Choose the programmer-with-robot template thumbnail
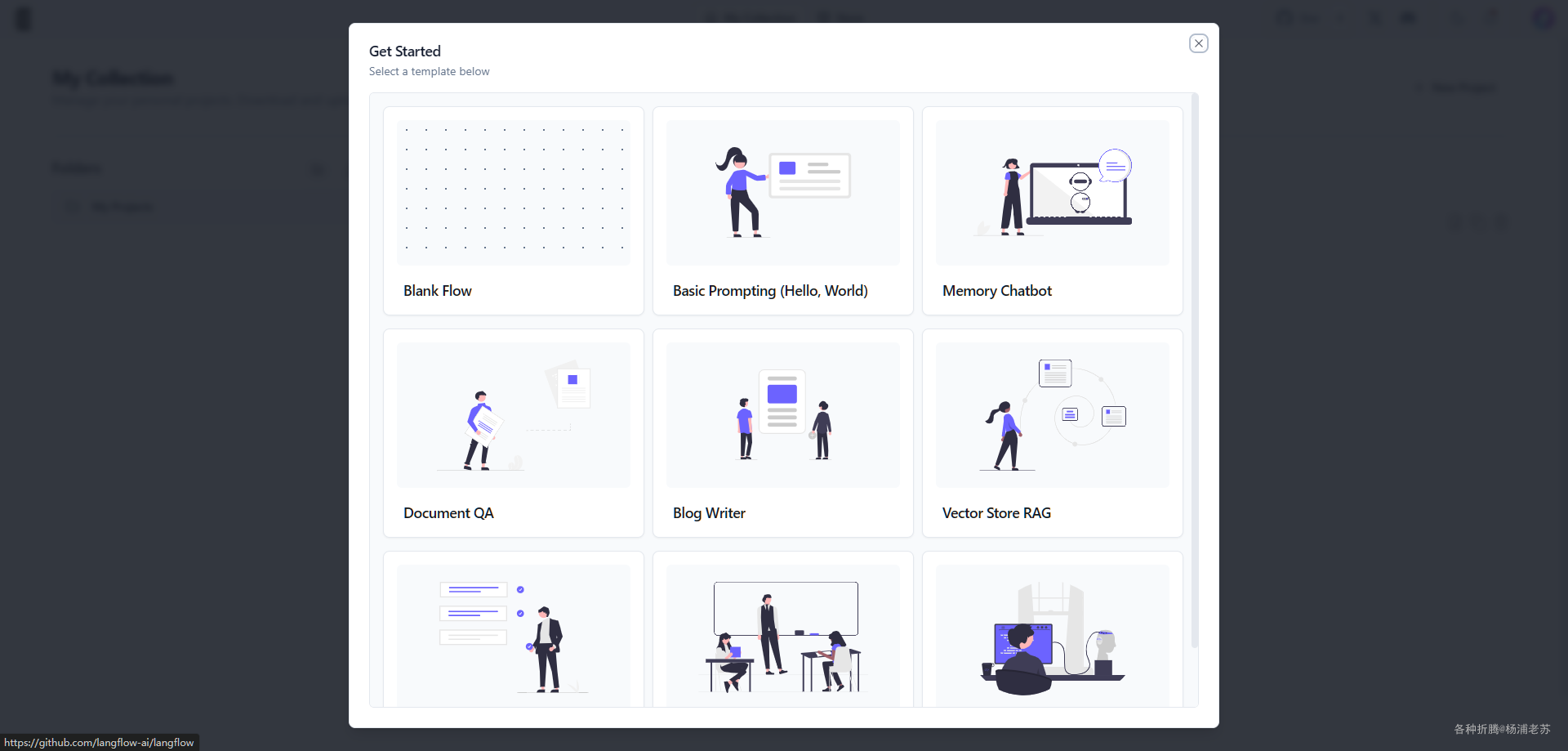Screen dimensions: 1568x751 pos(1053,636)
